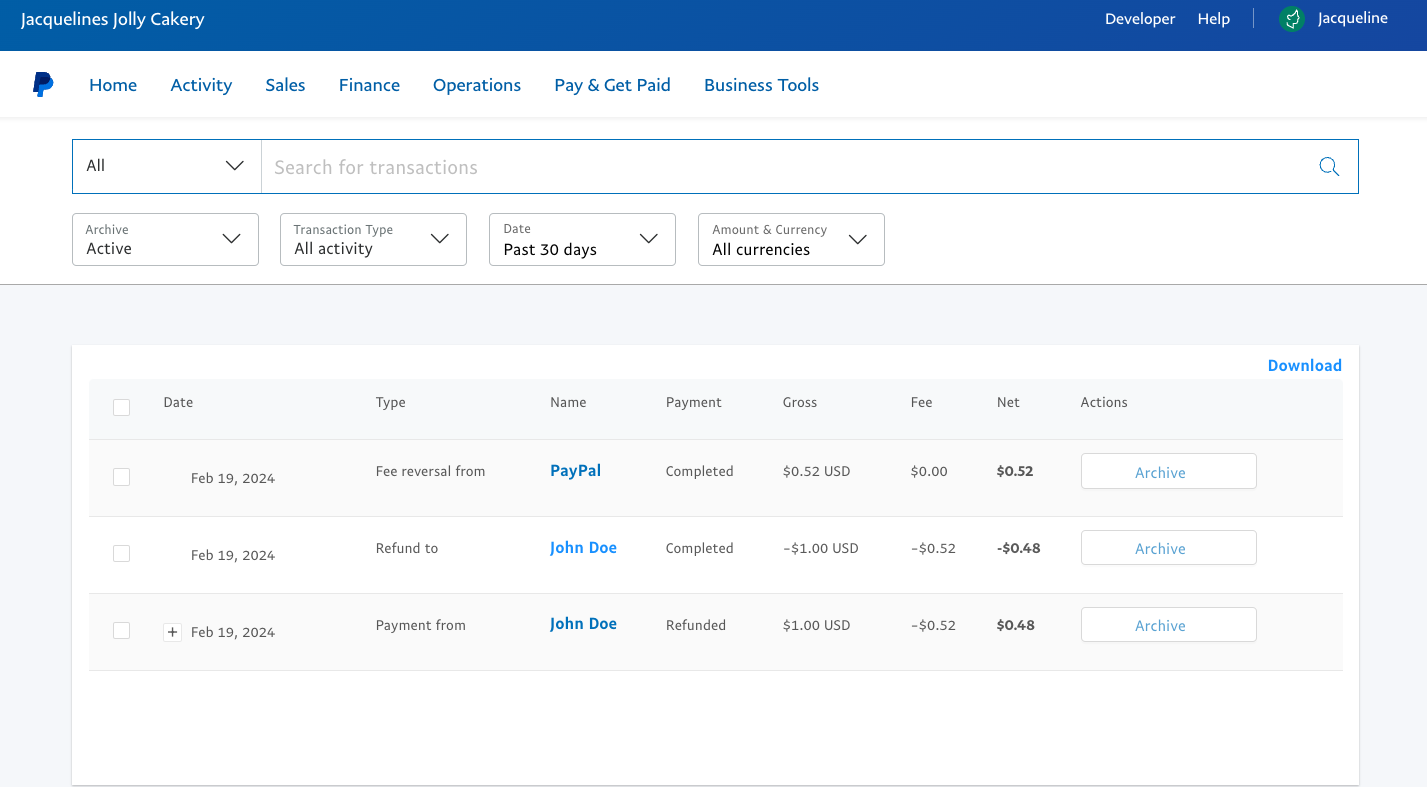Expand the John Doe payment row plus icon

tap(172, 632)
